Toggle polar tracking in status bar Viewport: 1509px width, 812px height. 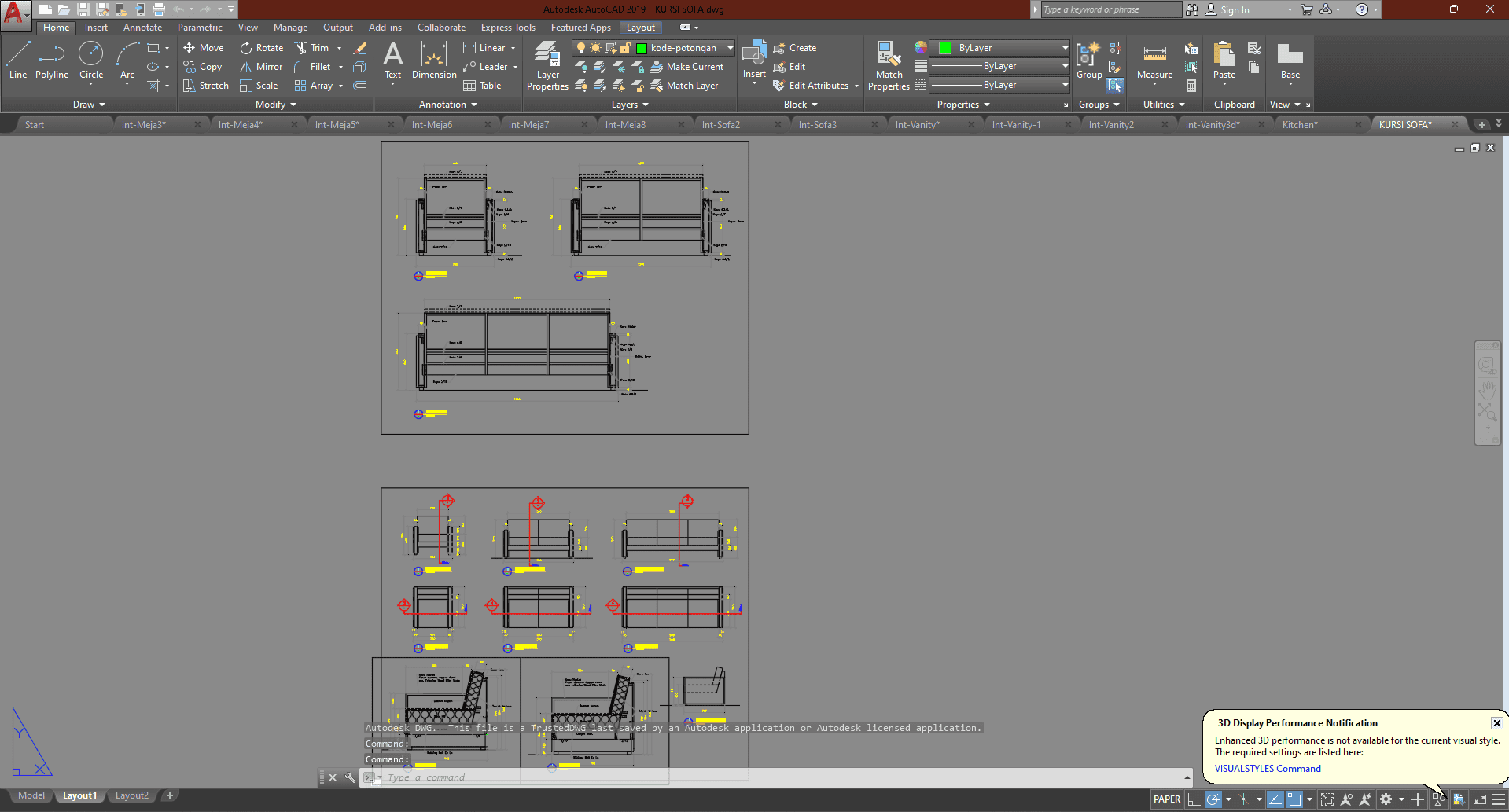click(1213, 799)
